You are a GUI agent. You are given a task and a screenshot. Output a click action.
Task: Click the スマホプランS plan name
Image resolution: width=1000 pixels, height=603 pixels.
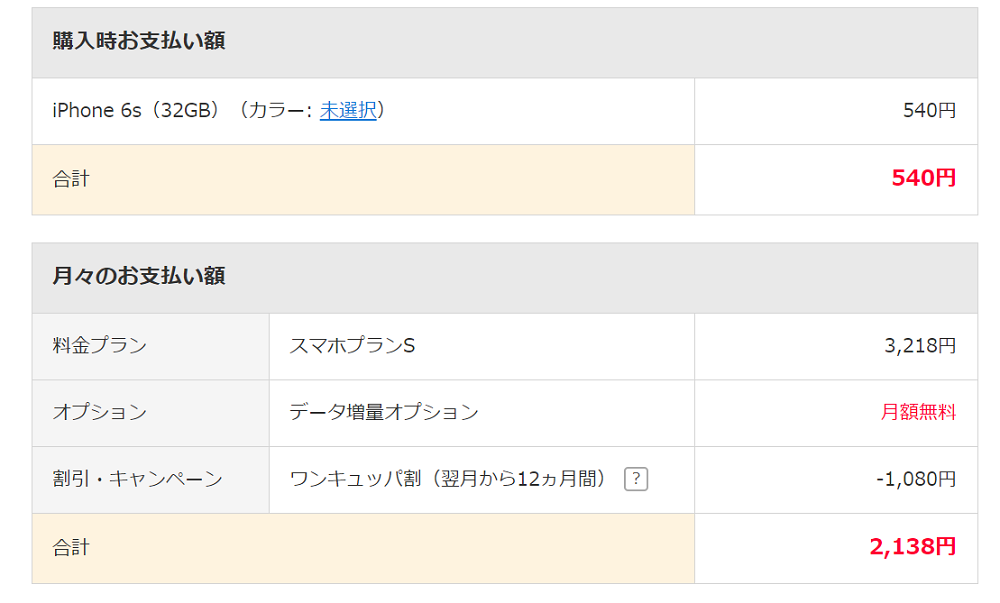click(352, 346)
